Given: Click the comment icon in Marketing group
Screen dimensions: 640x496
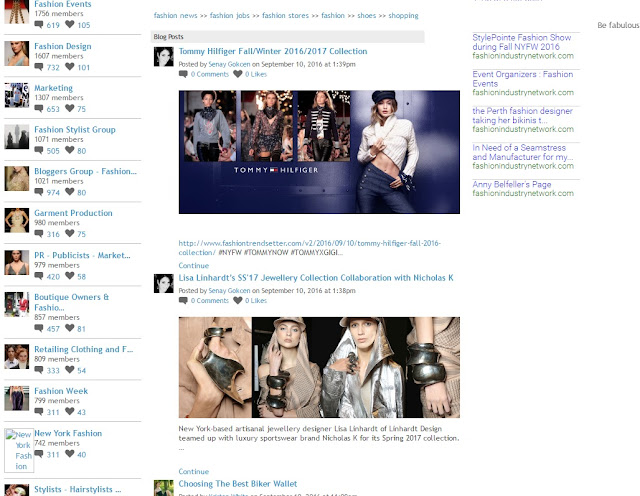Looking at the screenshot, I should 39,108.
